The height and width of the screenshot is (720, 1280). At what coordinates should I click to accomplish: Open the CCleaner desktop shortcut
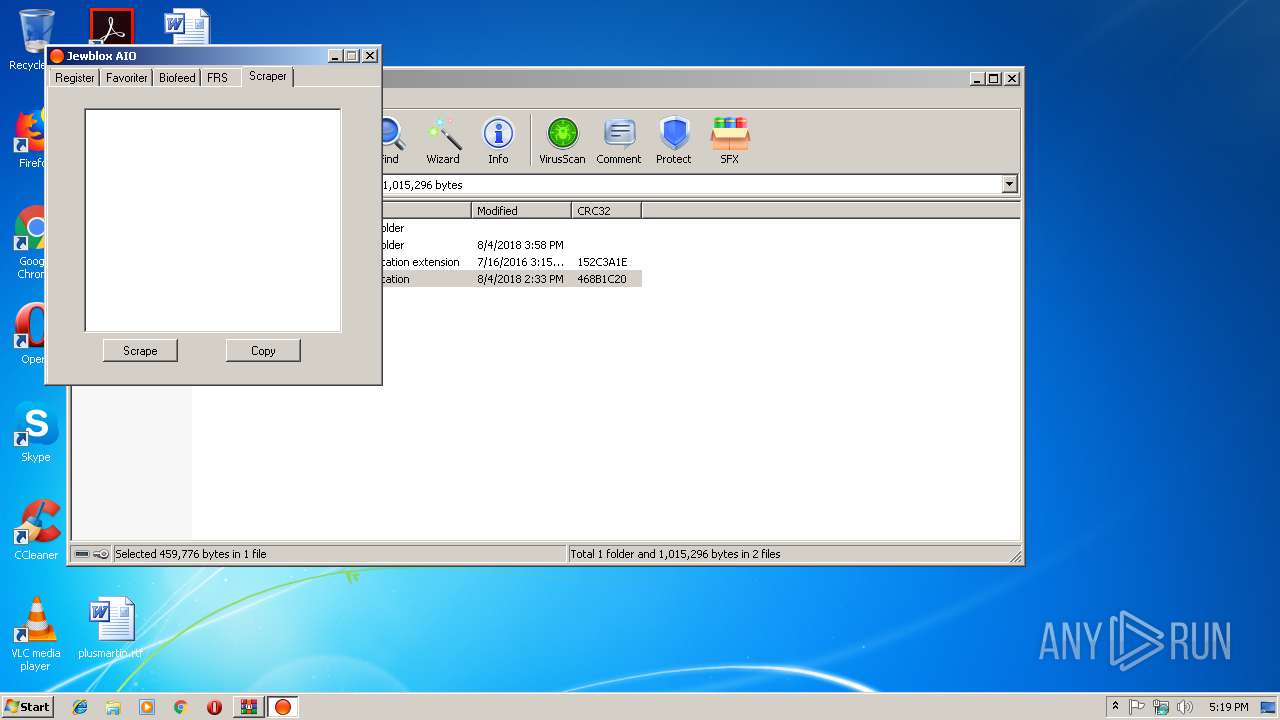(36, 530)
